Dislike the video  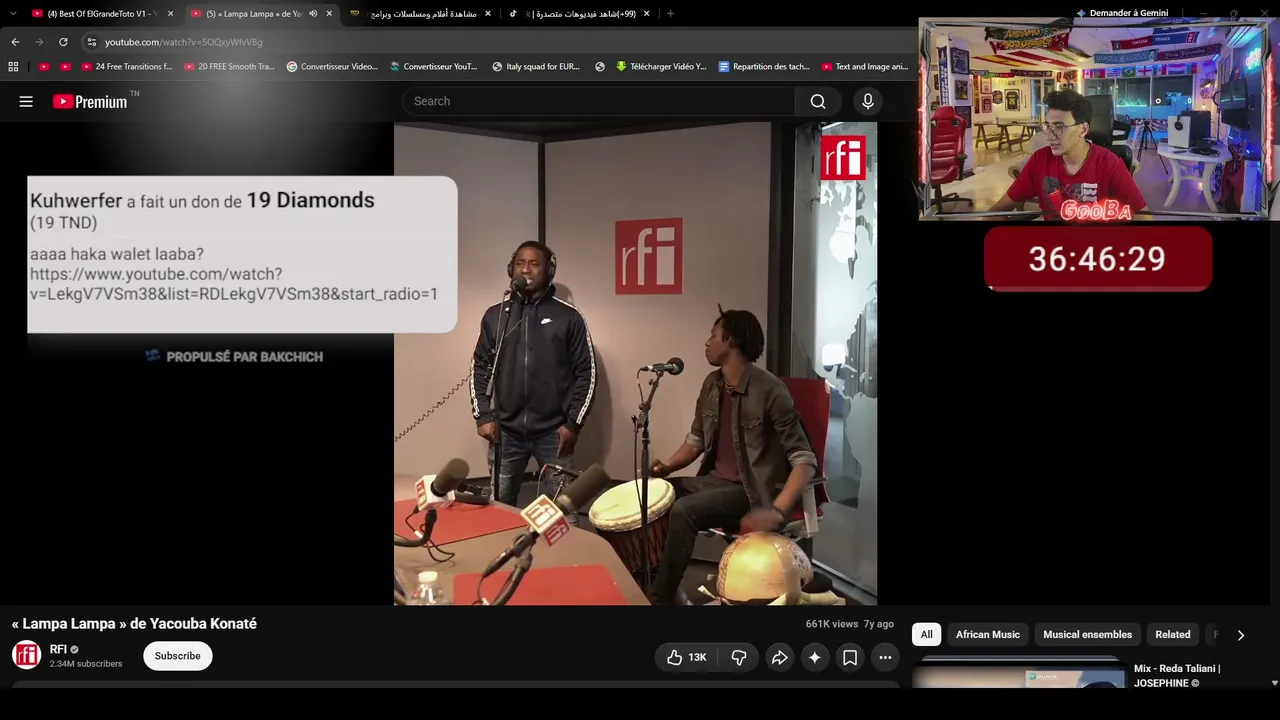739,657
